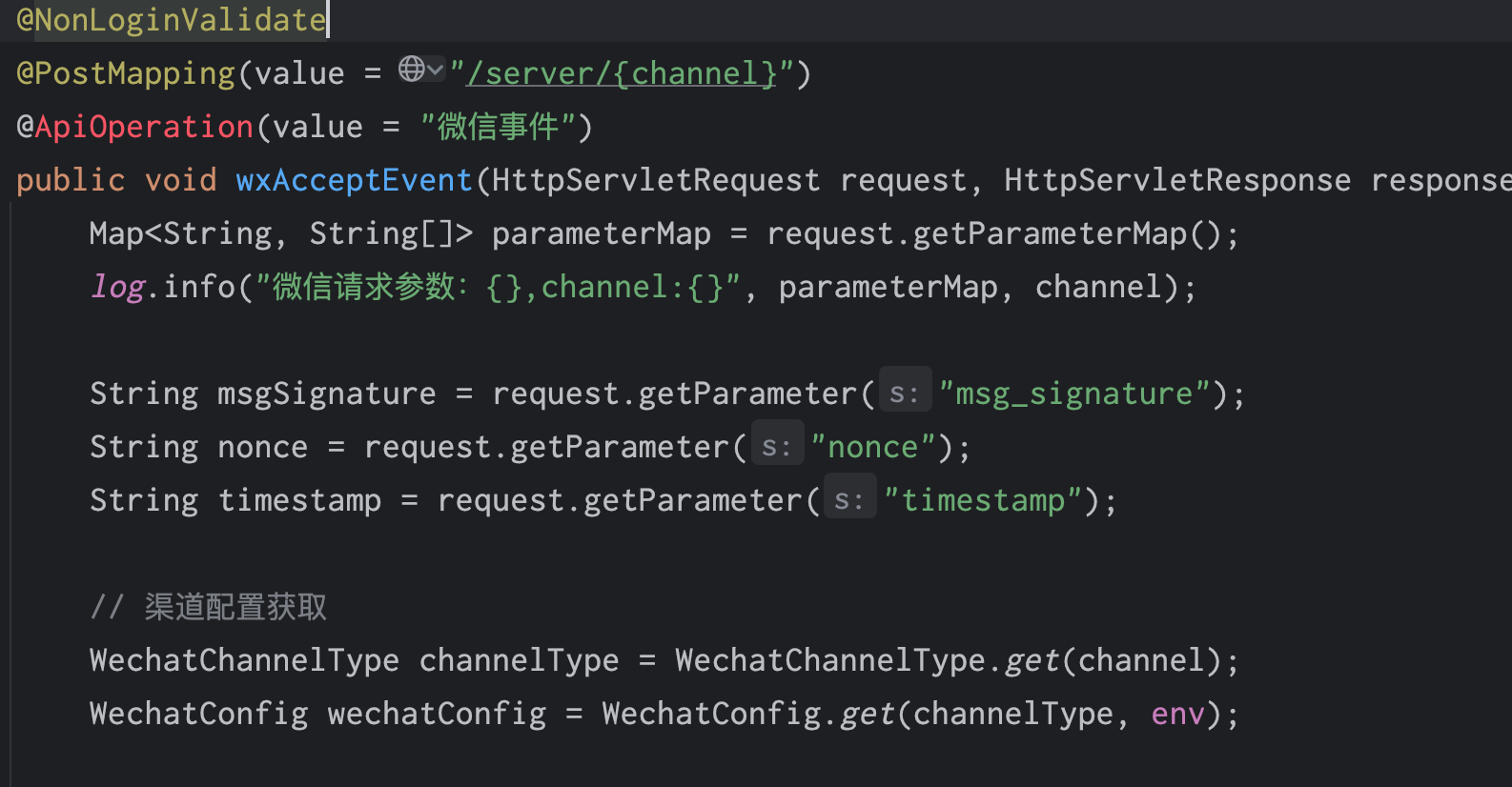Viewport: 1512px width, 787px height.
Task: Click the timestamp variable declaration name
Action: (x=299, y=500)
